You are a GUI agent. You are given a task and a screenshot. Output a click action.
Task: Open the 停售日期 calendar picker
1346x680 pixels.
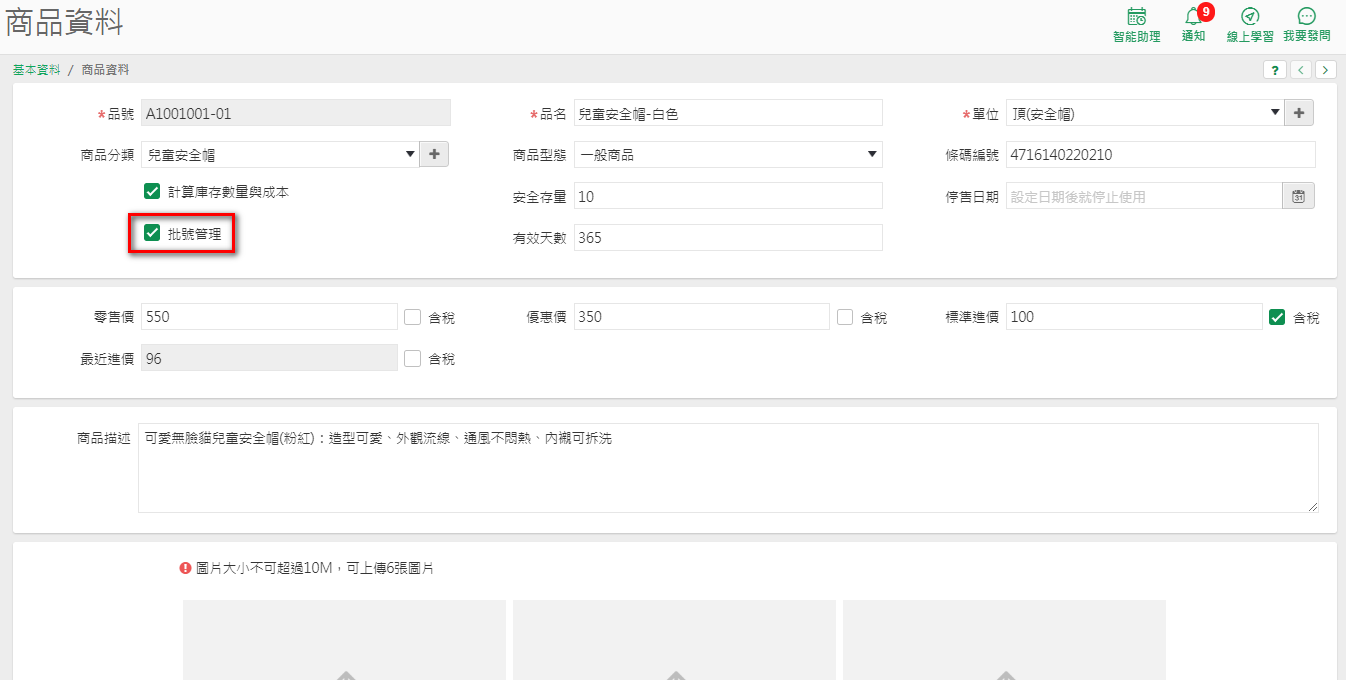point(1299,196)
